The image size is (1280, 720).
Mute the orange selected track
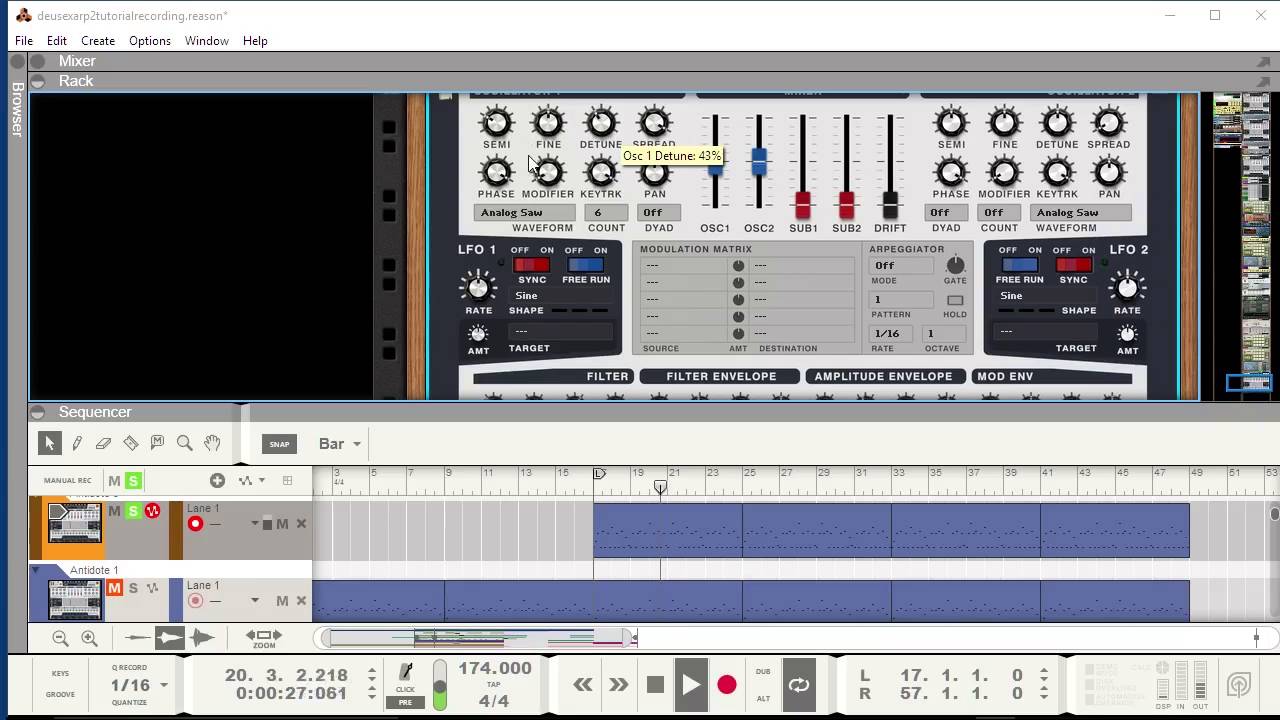coord(114,511)
